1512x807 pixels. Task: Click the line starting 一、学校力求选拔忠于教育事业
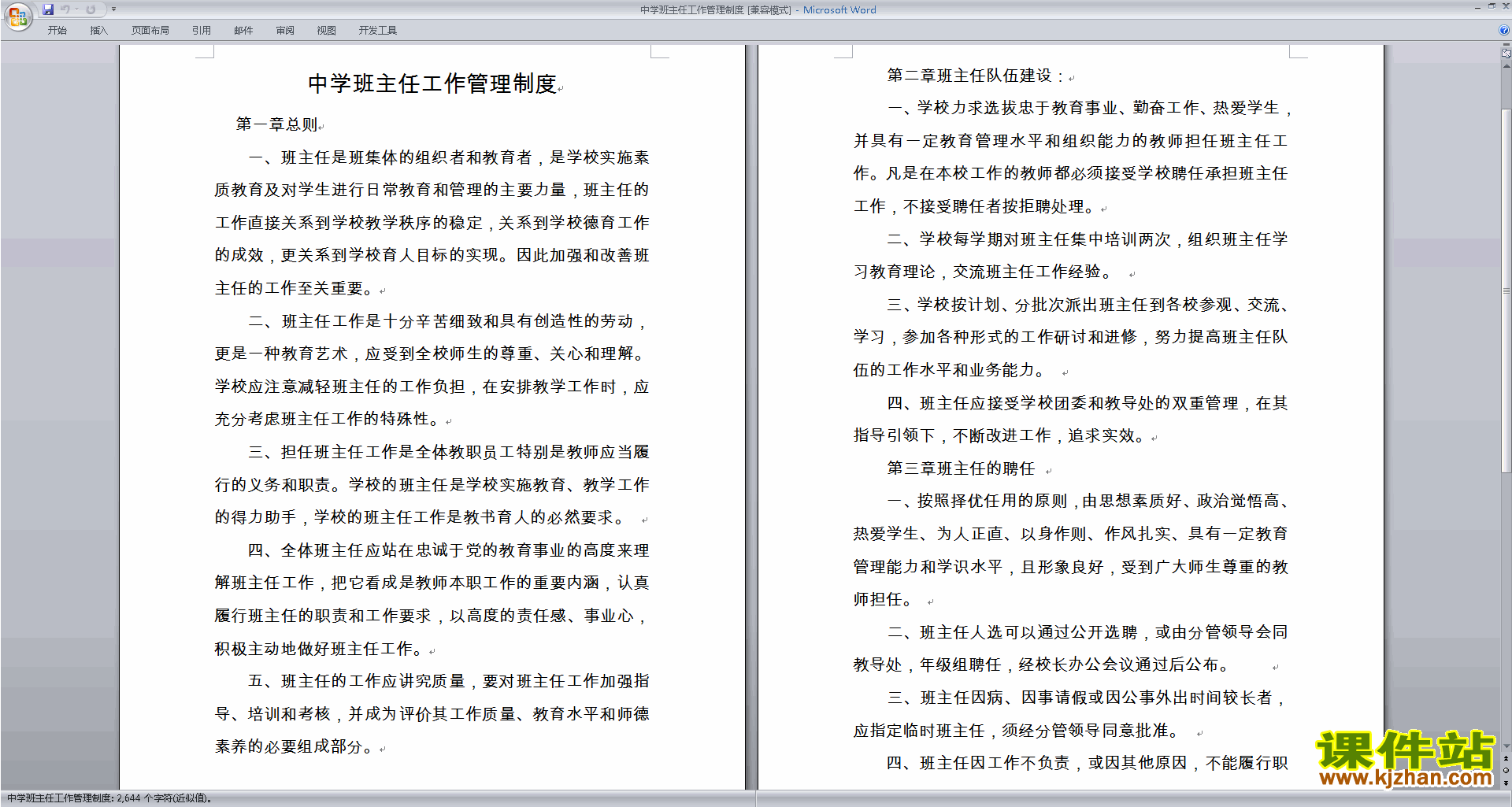pos(1090,108)
